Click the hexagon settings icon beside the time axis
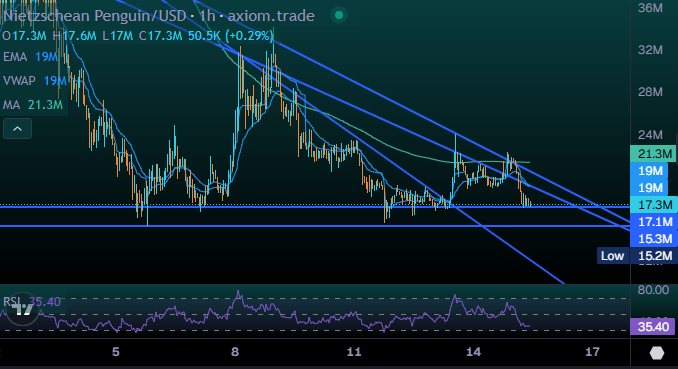Viewport: 678px width, 369px height. (657, 353)
